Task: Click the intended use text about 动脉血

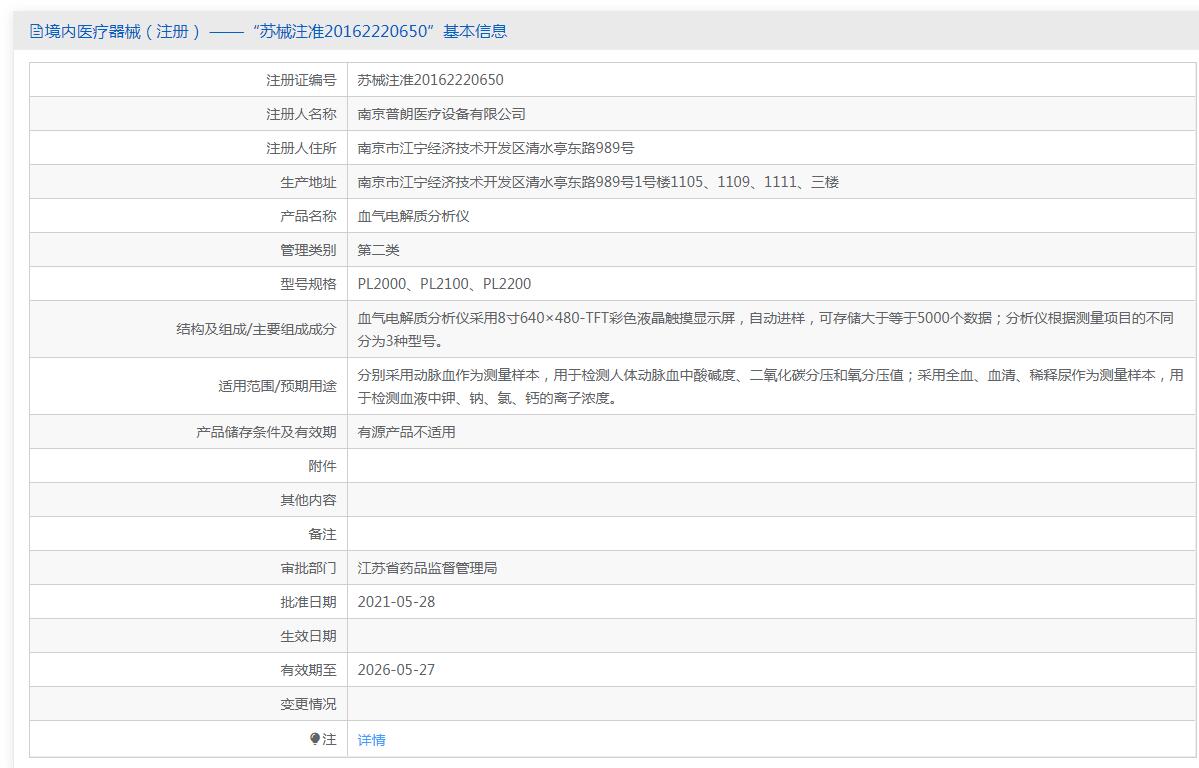Action: 770,386
